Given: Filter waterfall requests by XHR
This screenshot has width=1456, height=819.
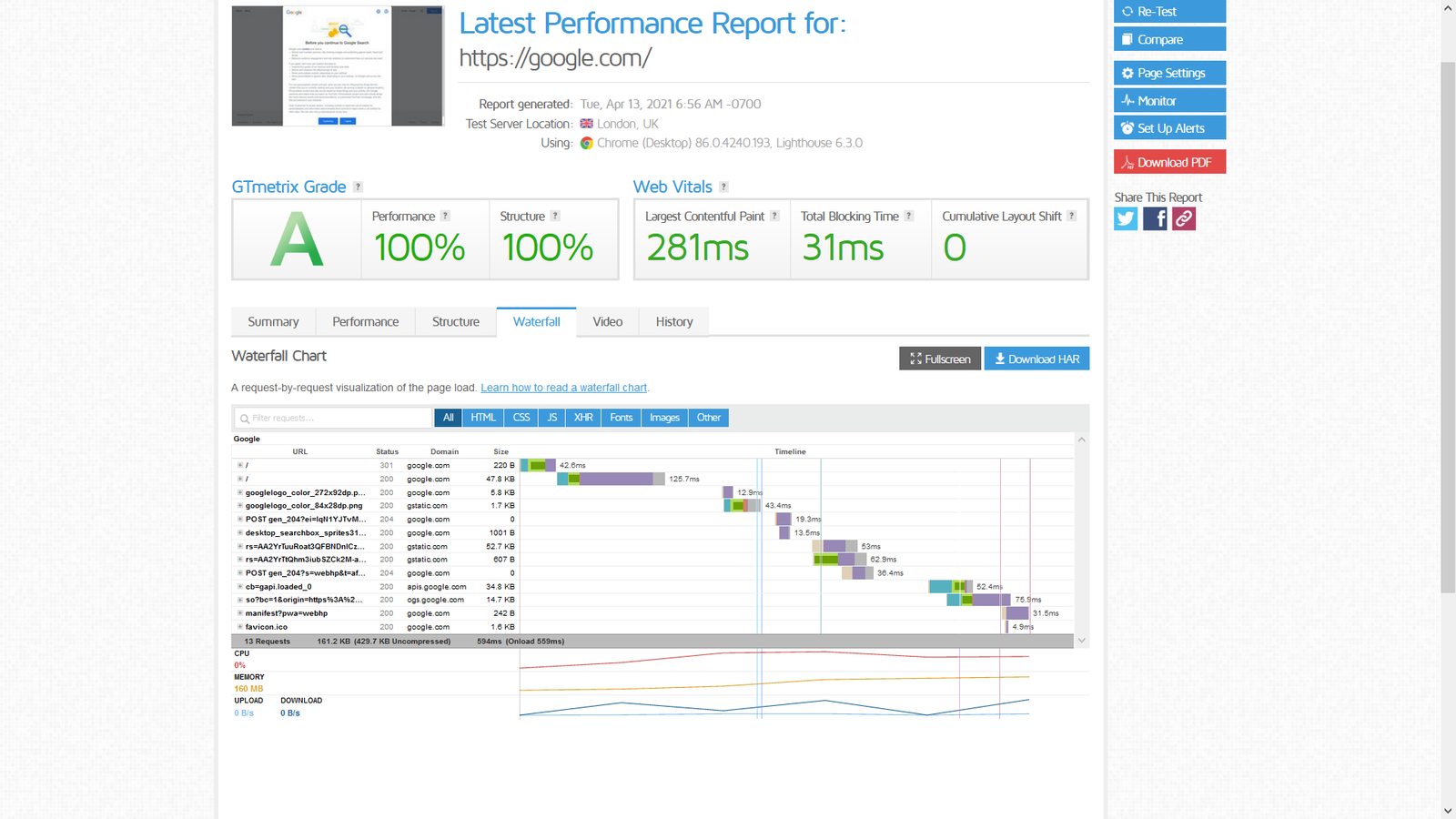Looking at the screenshot, I should (583, 418).
